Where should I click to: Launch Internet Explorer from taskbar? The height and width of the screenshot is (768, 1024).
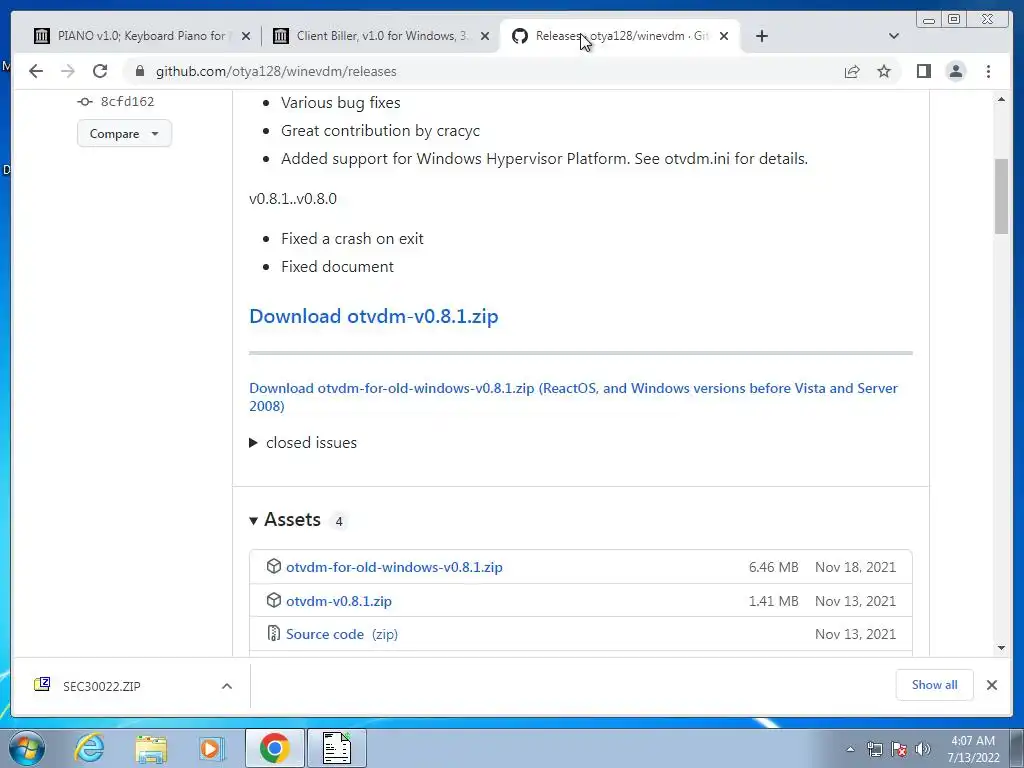click(89, 748)
